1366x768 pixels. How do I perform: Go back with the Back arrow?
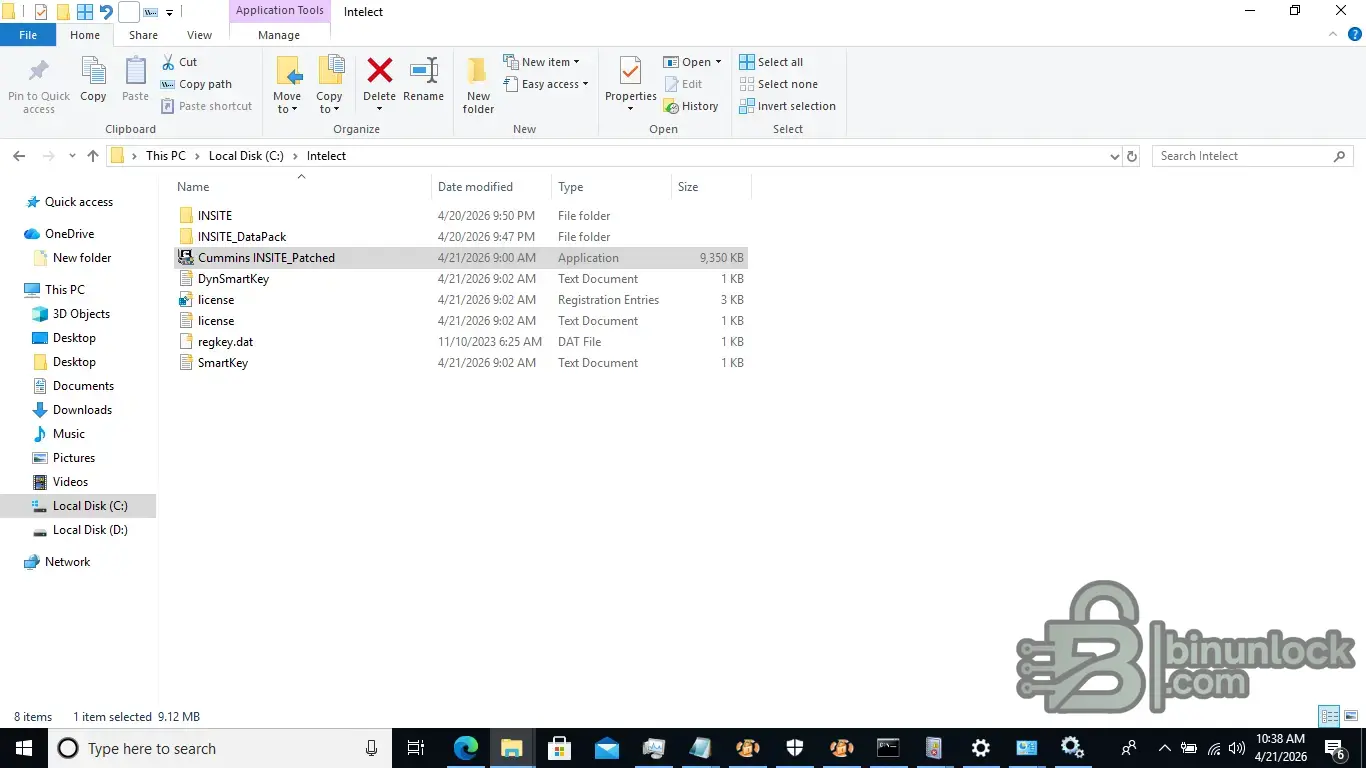point(19,156)
